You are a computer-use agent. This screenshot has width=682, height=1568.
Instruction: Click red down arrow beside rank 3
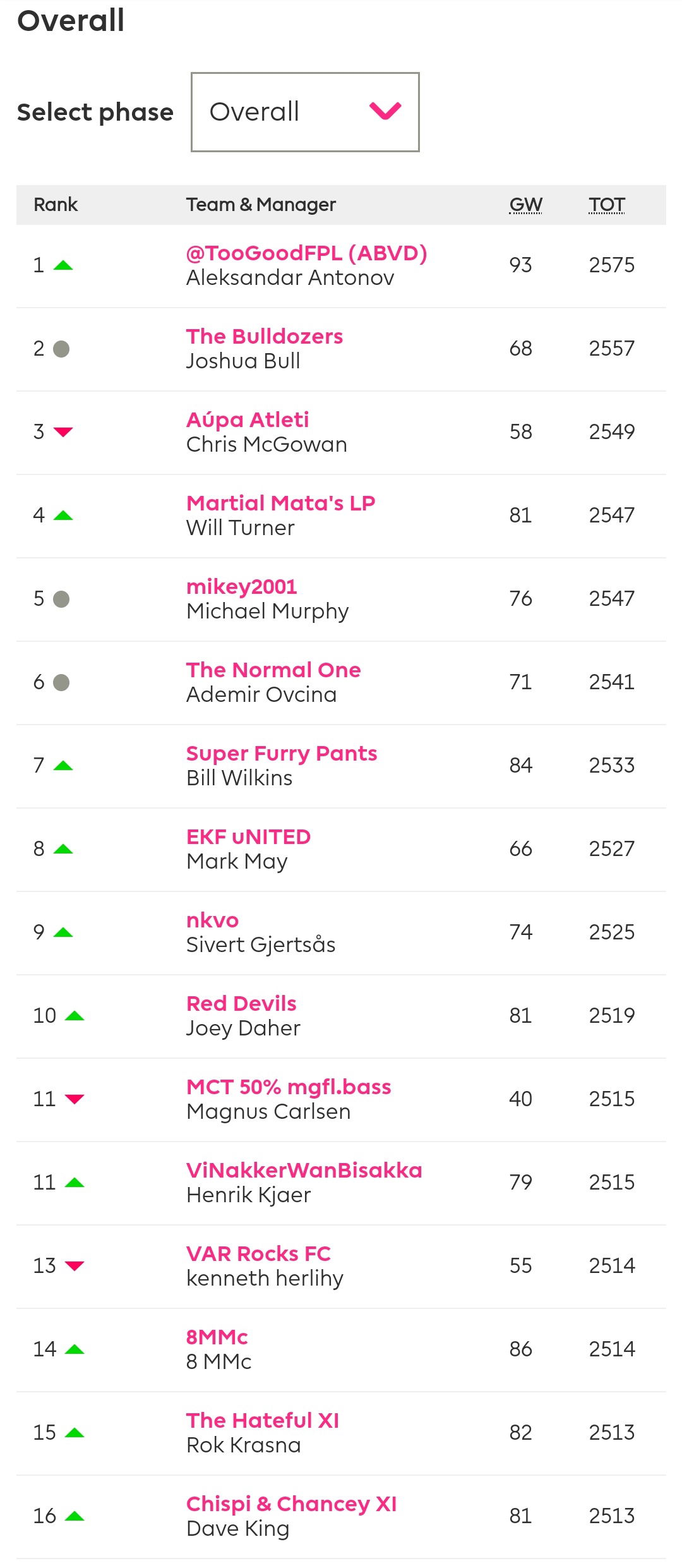coord(63,432)
